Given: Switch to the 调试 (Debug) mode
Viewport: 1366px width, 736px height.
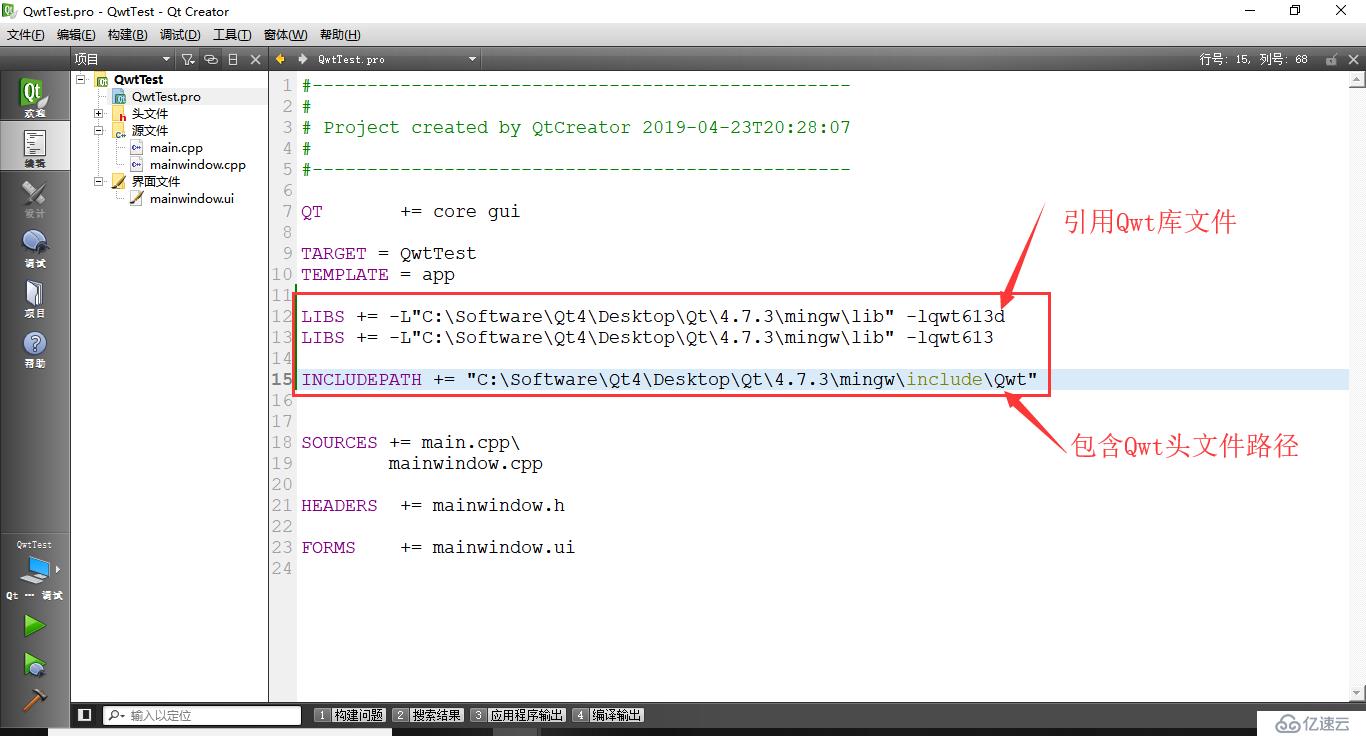Looking at the screenshot, I should (x=34, y=248).
